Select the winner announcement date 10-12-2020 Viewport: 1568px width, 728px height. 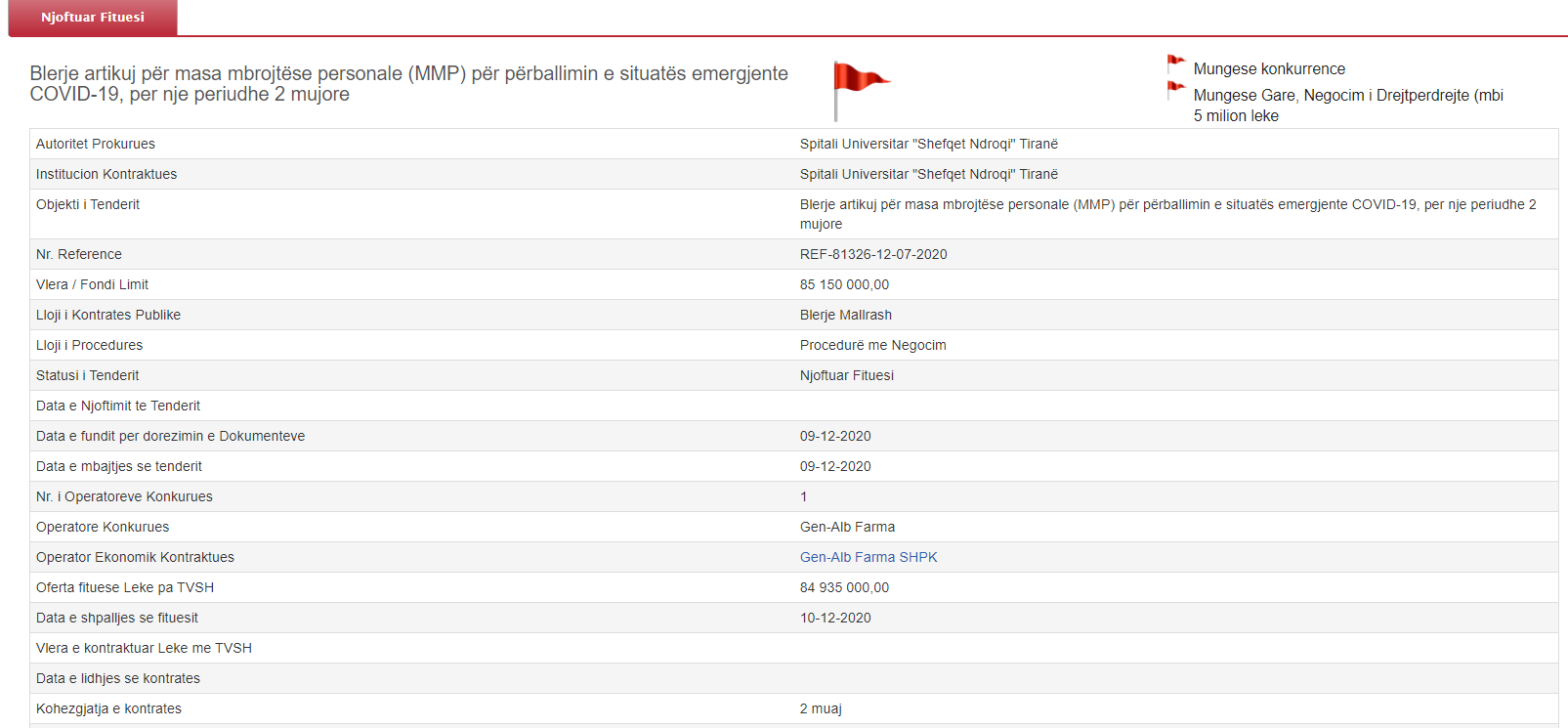click(835, 618)
